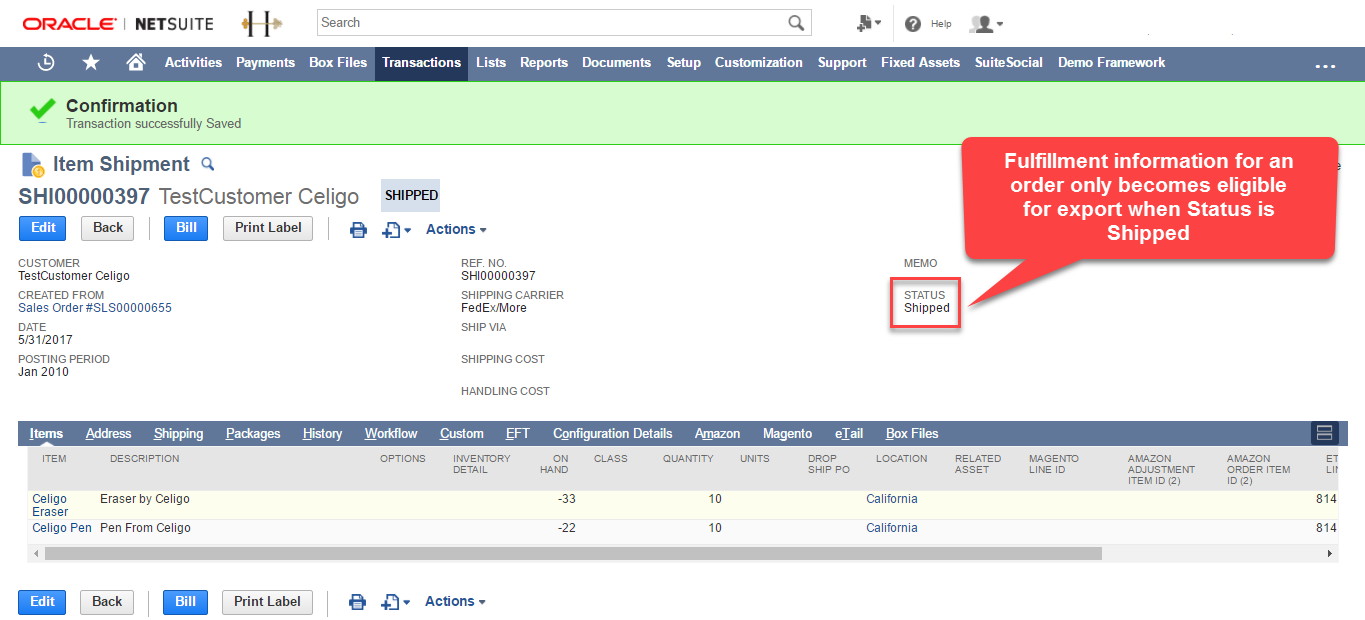Switch to the Packages subtab
1365x620 pixels.
point(253,433)
